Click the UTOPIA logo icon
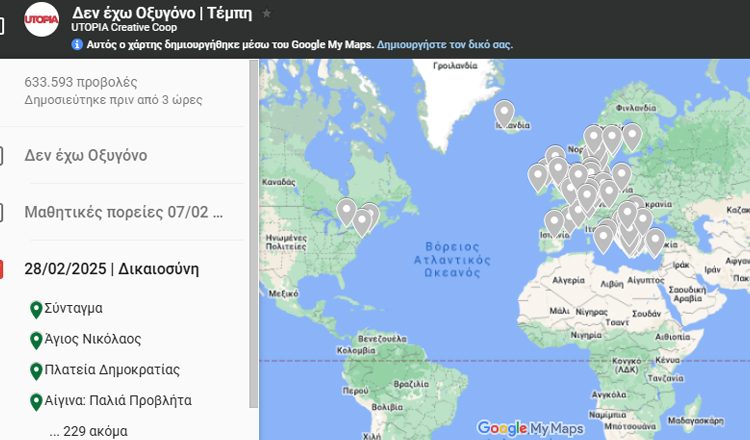Image resolution: width=750 pixels, height=440 pixels. [43, 20]
